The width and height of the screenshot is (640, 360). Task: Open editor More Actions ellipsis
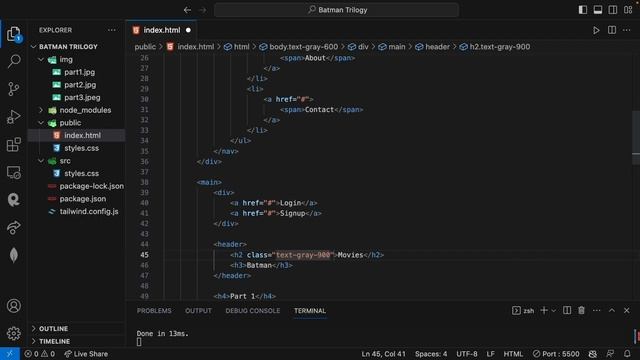627,30
